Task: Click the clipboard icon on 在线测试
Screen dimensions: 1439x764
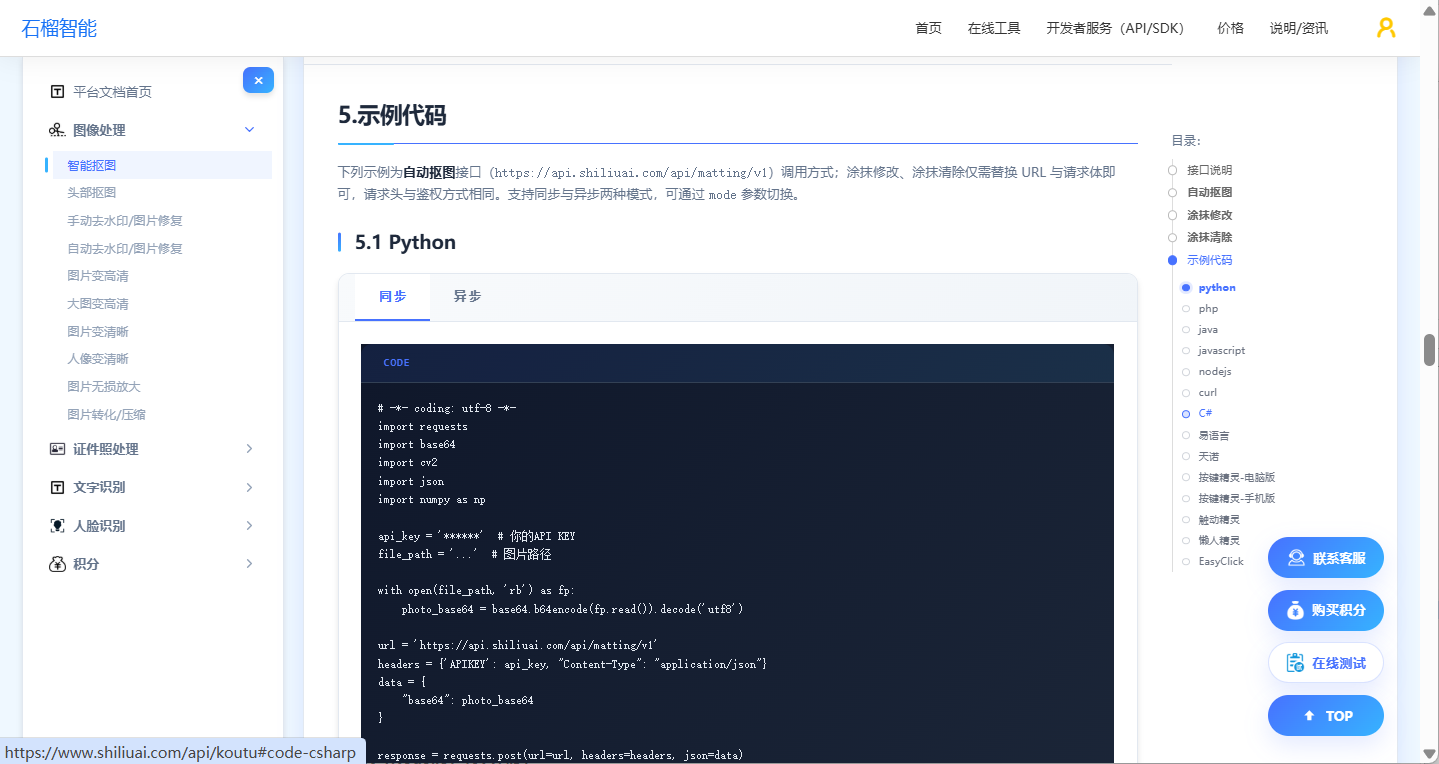Action: point(1295,663)
